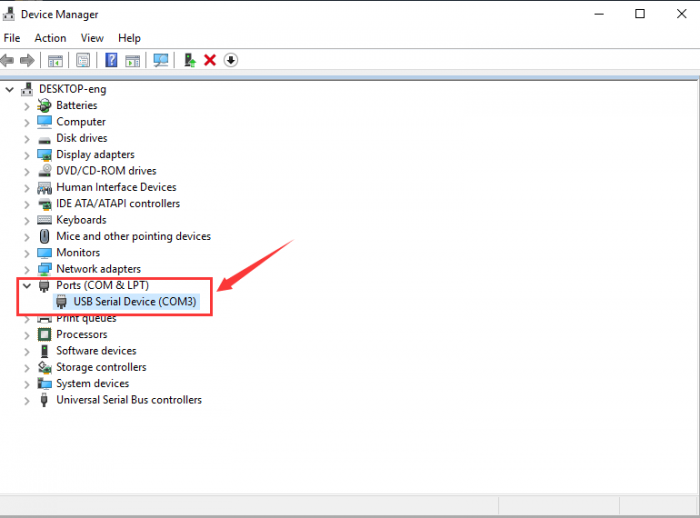
Task: Click the down-arrow Disable device toolbar icon
Action: pyautogui.click(x=231, y=60)
